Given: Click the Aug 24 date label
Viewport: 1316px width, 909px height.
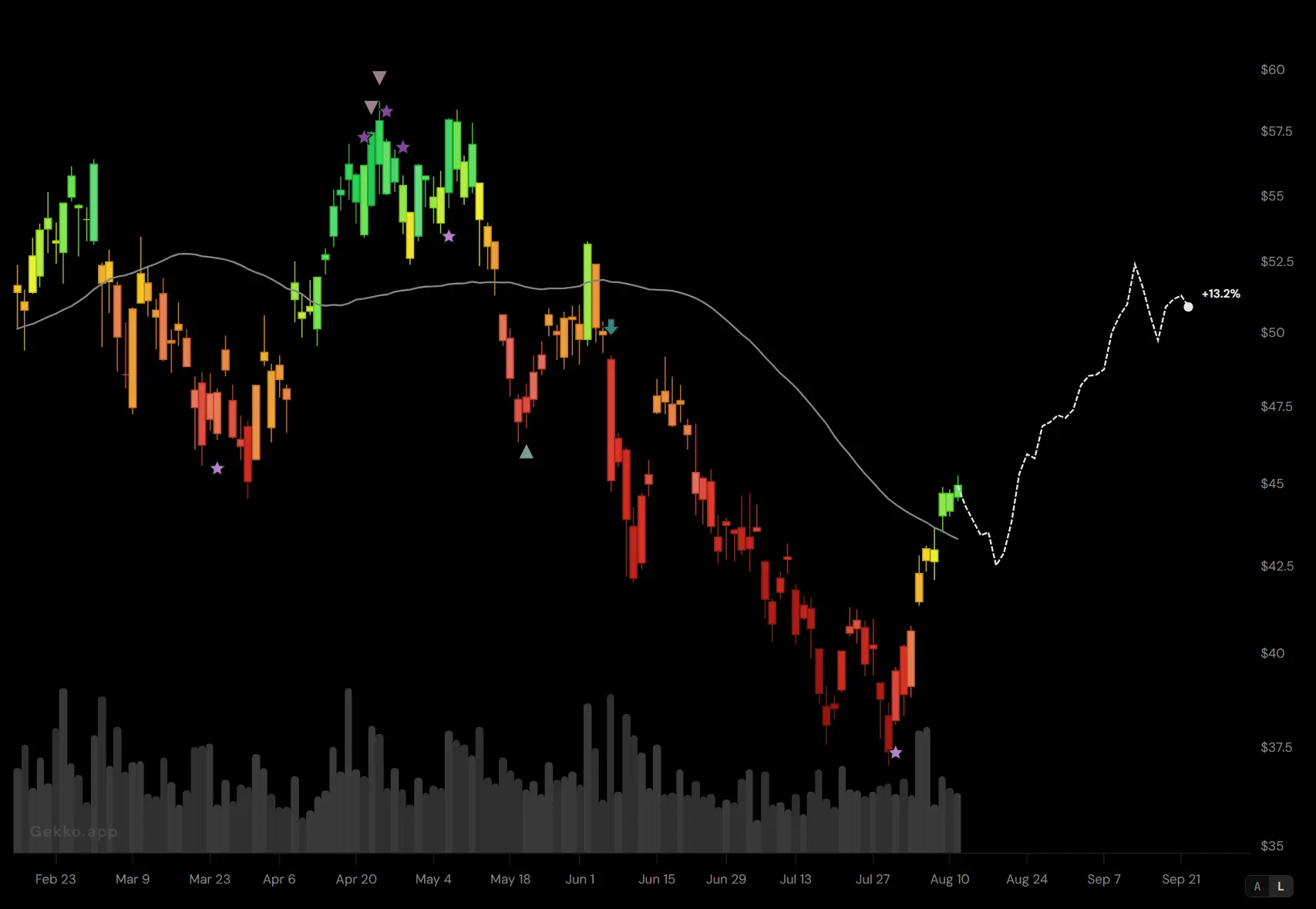Looking at the screenshot, I should click(x=1027, y=879).
